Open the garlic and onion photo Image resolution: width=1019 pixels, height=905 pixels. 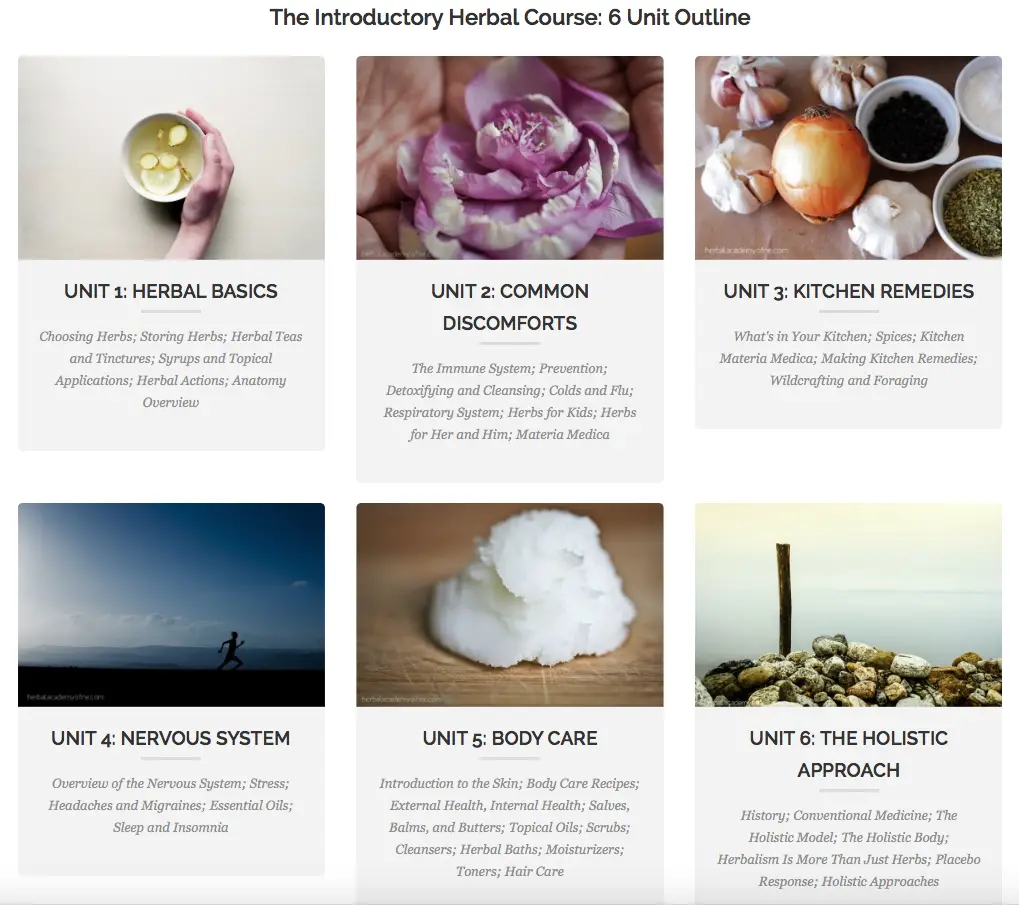pos(848,158)
